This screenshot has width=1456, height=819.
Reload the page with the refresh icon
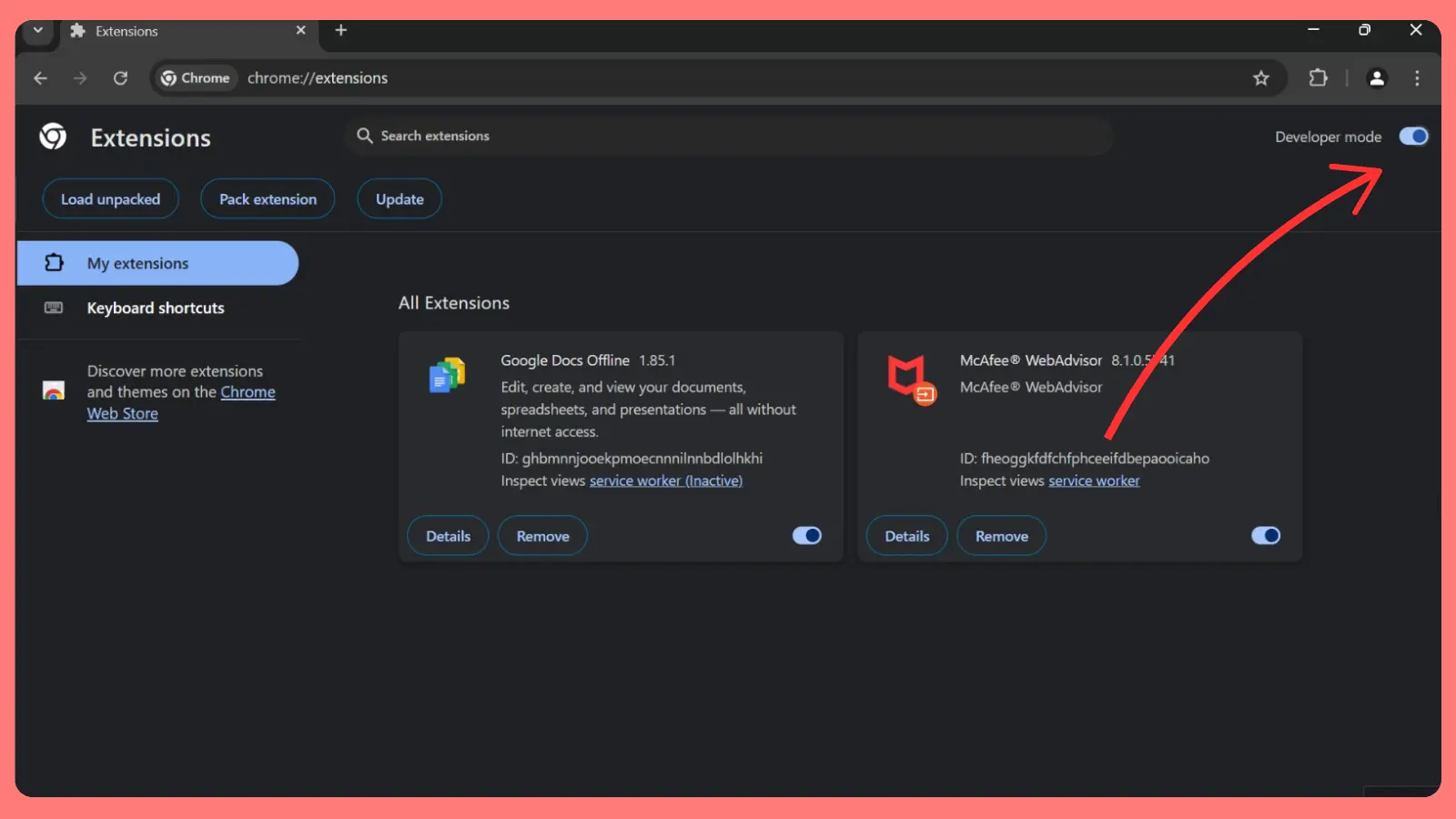120,78
